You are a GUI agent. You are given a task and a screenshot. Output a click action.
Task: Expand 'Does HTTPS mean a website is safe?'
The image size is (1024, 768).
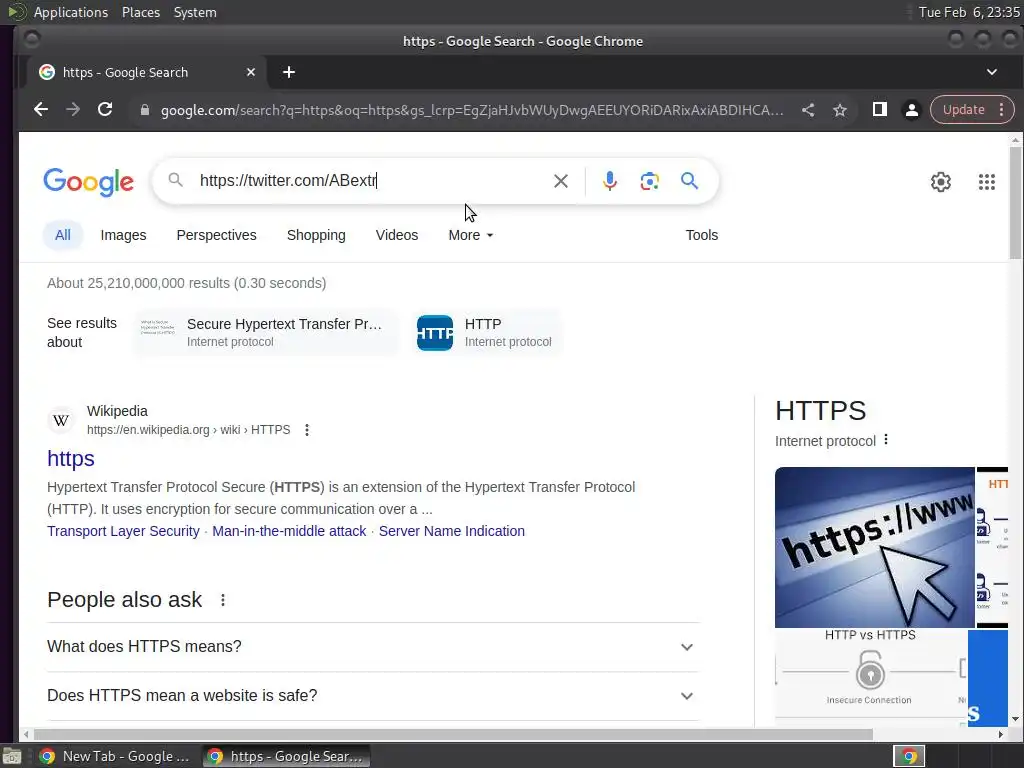pyautogui.click(x=373, y=696)
